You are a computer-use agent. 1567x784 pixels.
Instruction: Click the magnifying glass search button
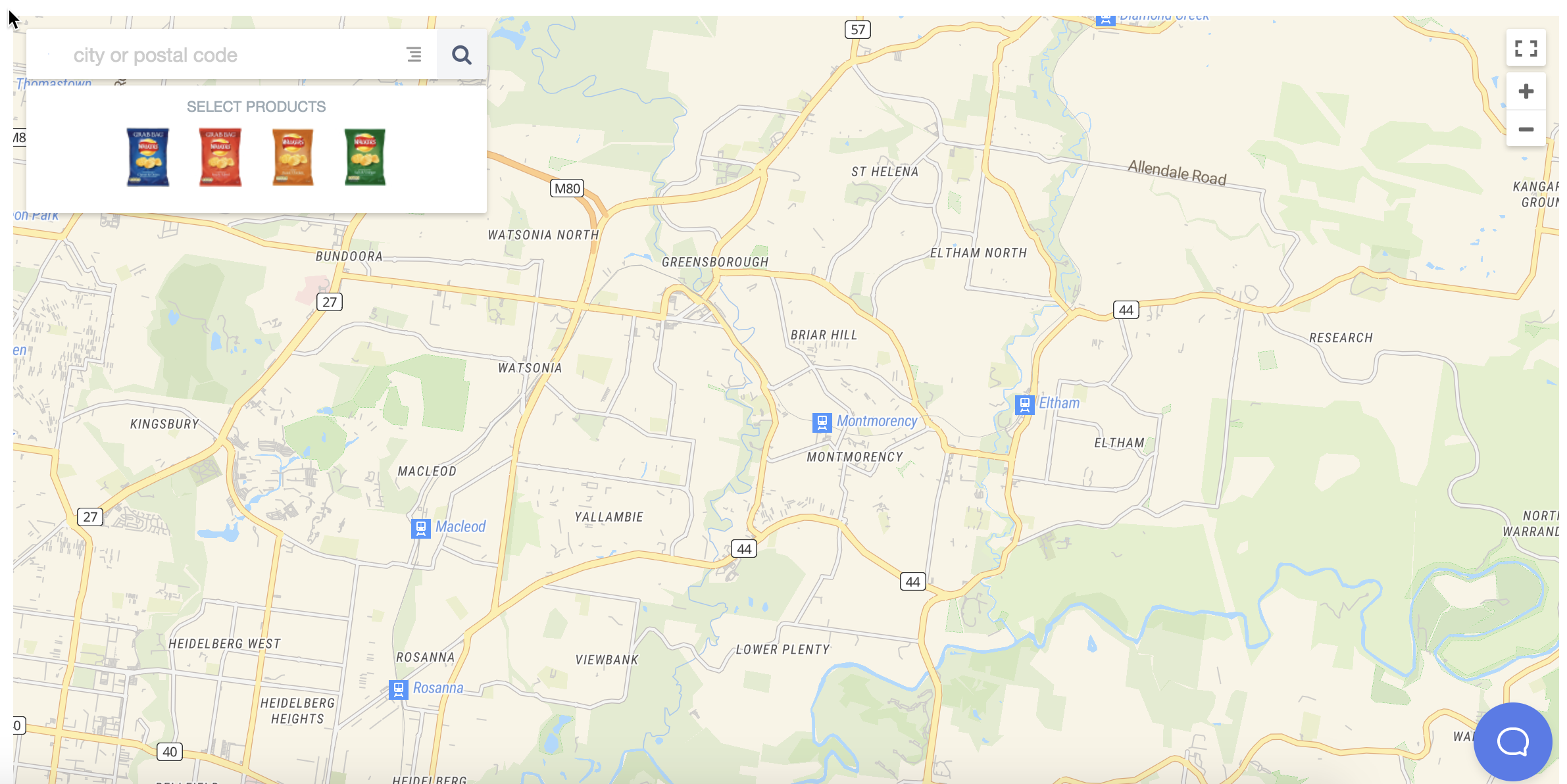point(461,55)
